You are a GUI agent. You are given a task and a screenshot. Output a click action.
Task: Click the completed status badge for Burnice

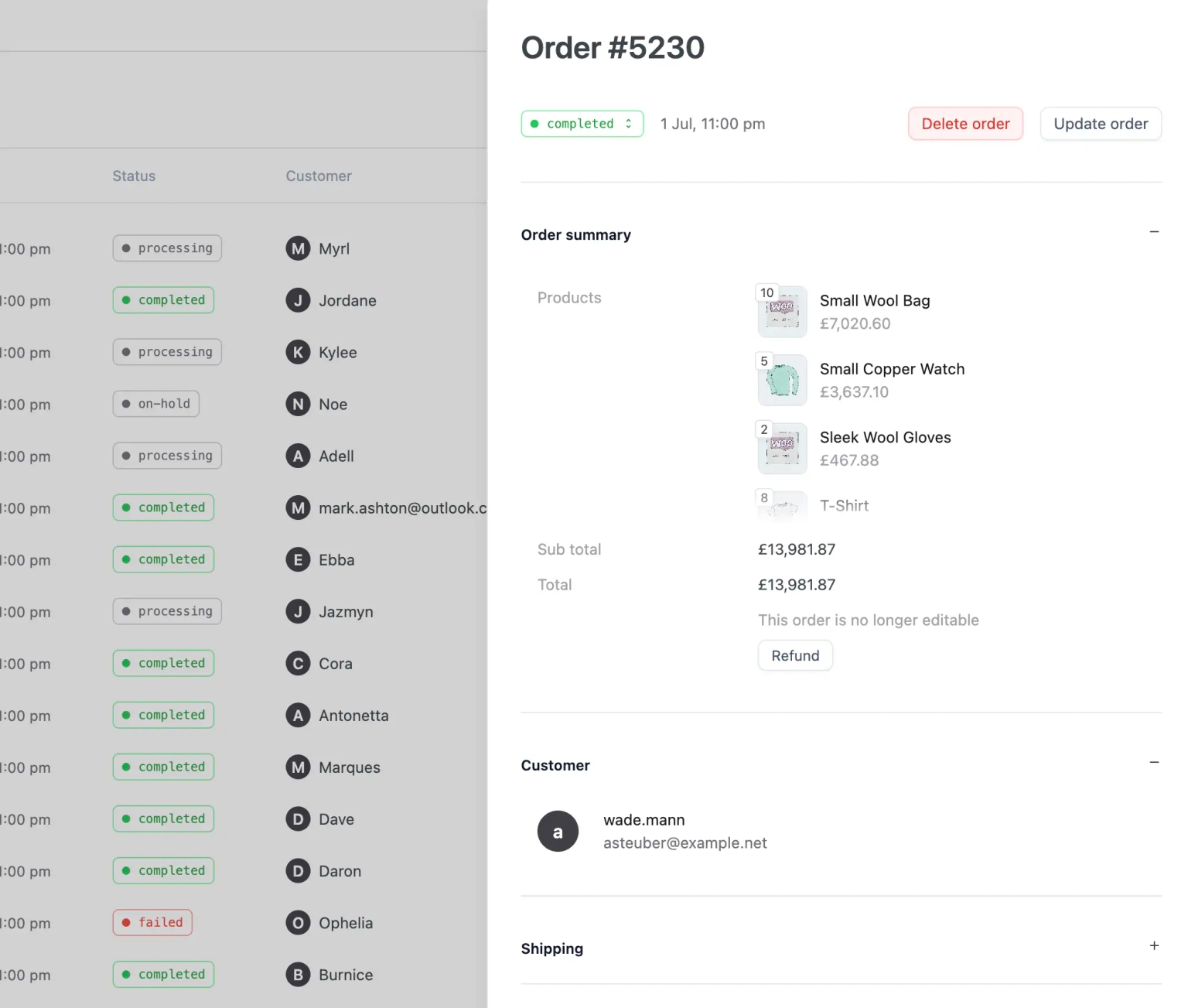click(x=163, y=974)
